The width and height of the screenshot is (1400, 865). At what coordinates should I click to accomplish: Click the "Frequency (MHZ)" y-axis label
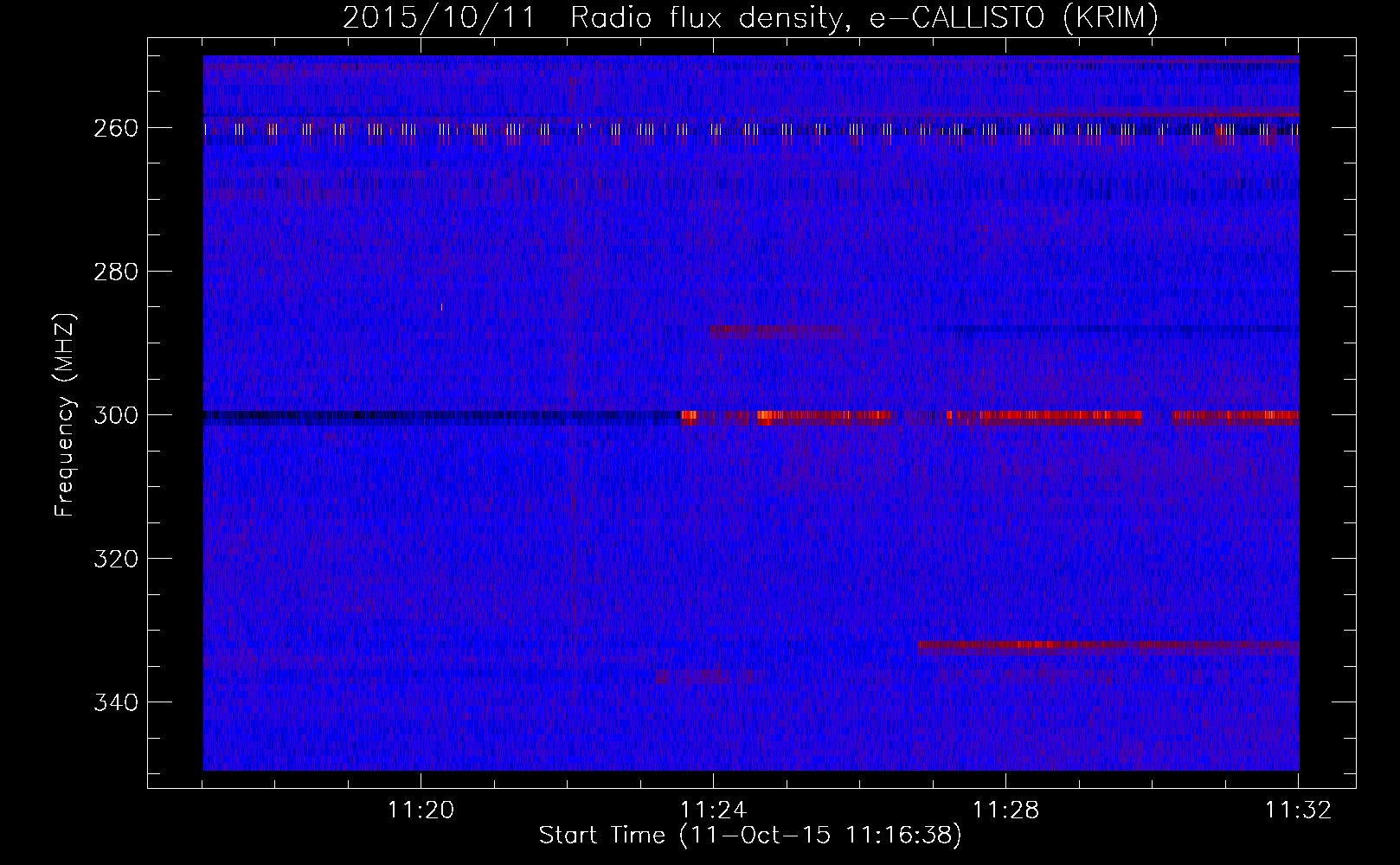[65, 414]
